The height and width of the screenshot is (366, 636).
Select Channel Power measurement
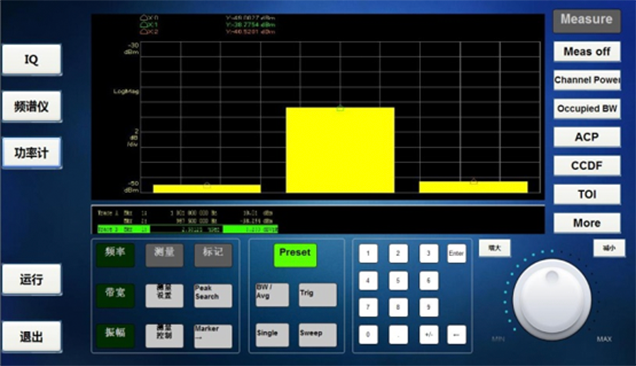(x=587, y=80)
